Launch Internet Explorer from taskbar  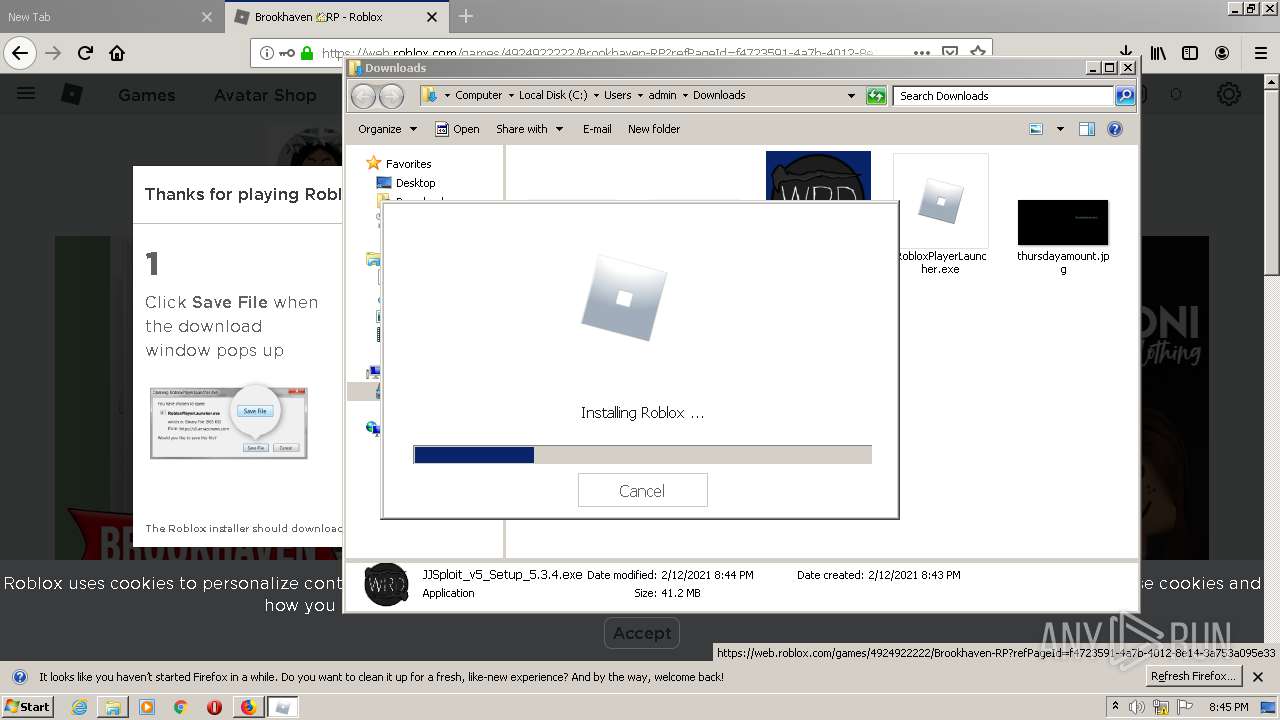click(79, 707)
